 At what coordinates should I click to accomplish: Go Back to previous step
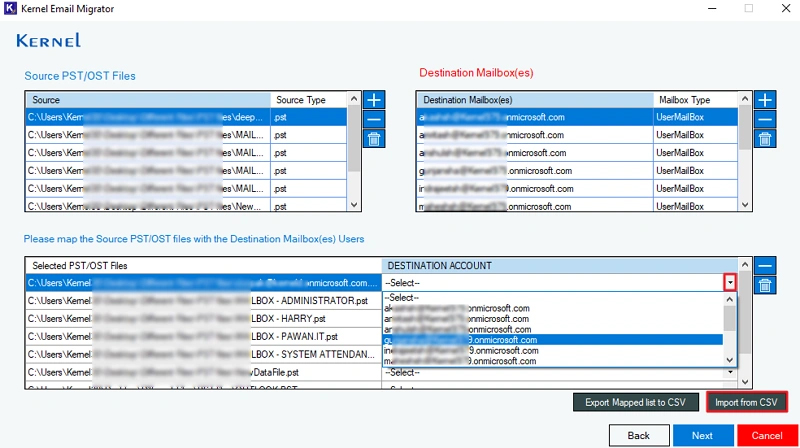pos(639,435)
